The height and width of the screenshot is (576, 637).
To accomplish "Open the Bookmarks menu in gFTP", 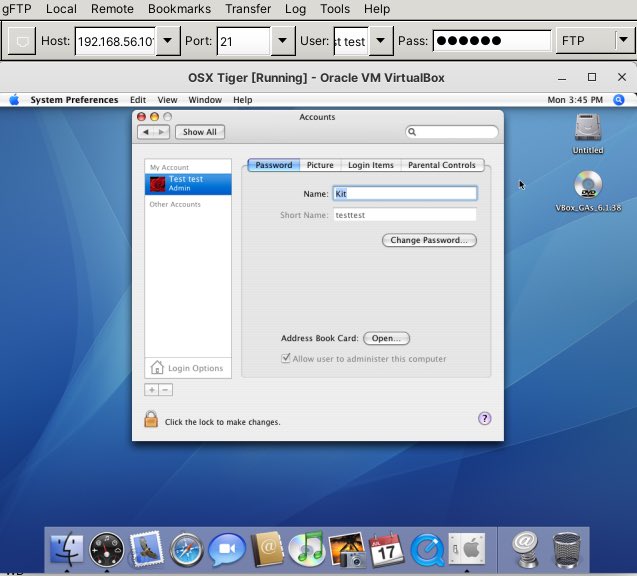I will pyautogui.click(x=179, y=9).
